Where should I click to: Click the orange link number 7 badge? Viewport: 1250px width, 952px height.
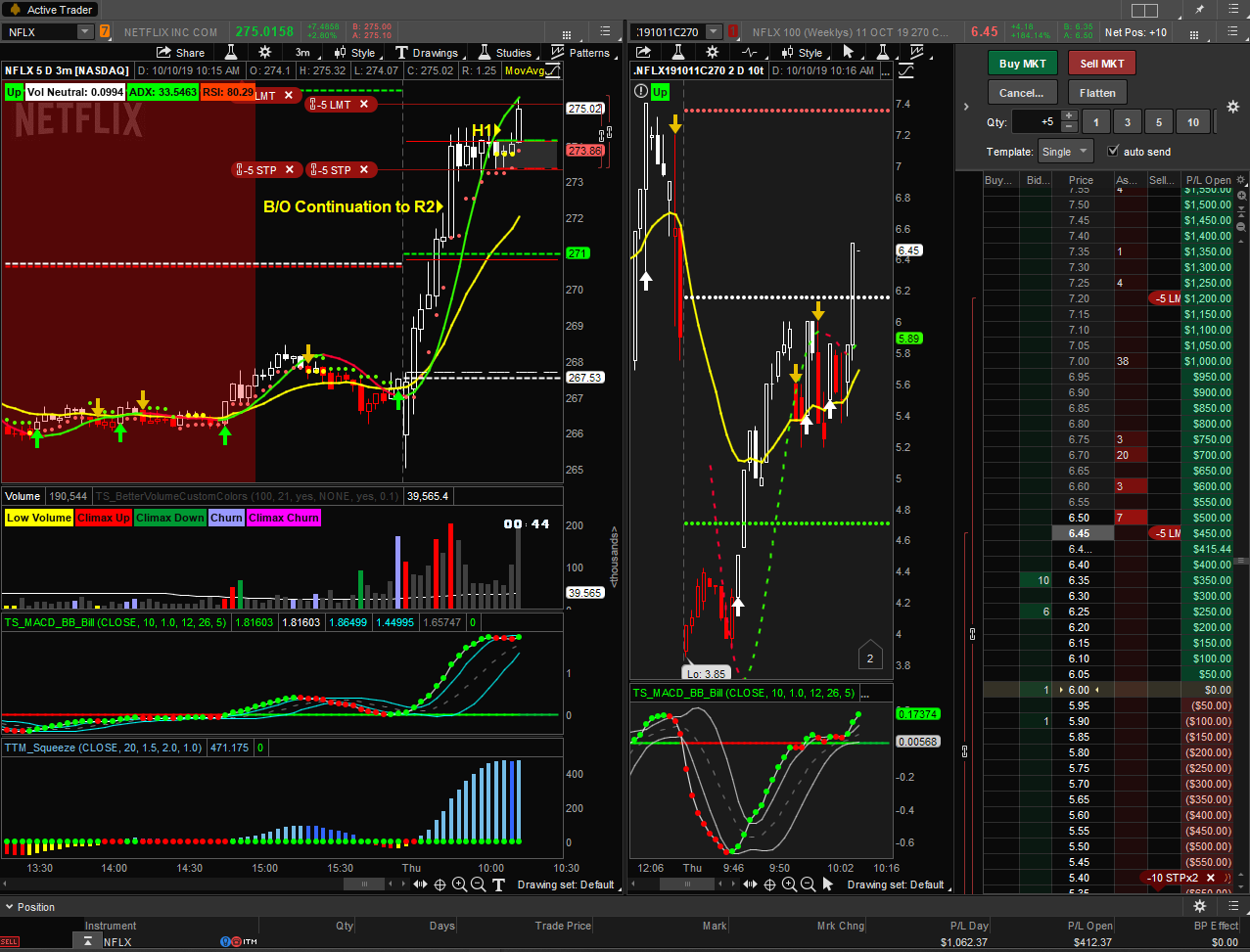(105, 32)
